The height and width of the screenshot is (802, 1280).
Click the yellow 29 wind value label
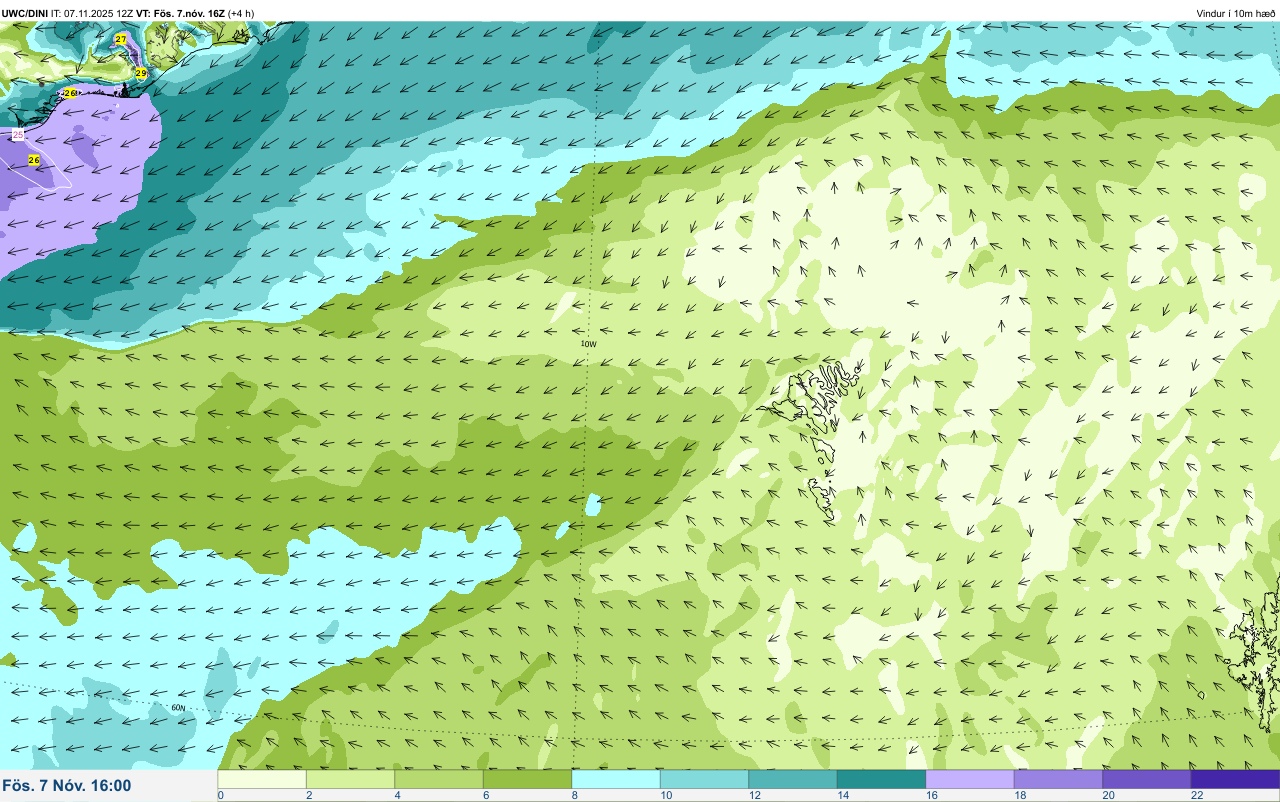pos(141,74)
